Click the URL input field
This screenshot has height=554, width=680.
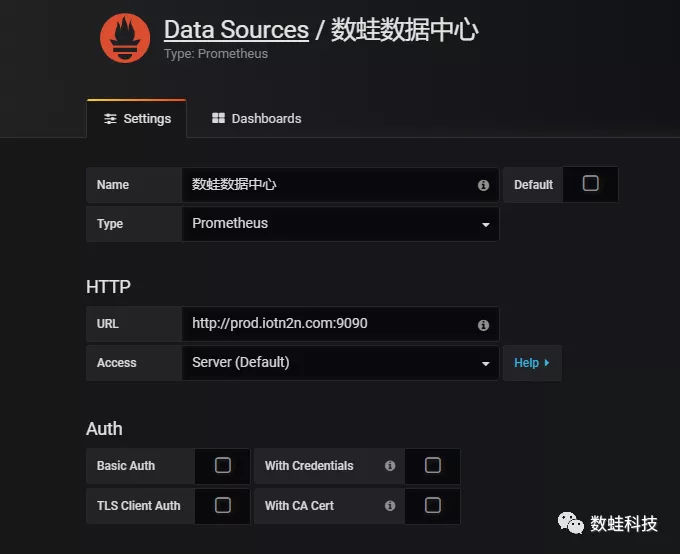tap(340, 324)
